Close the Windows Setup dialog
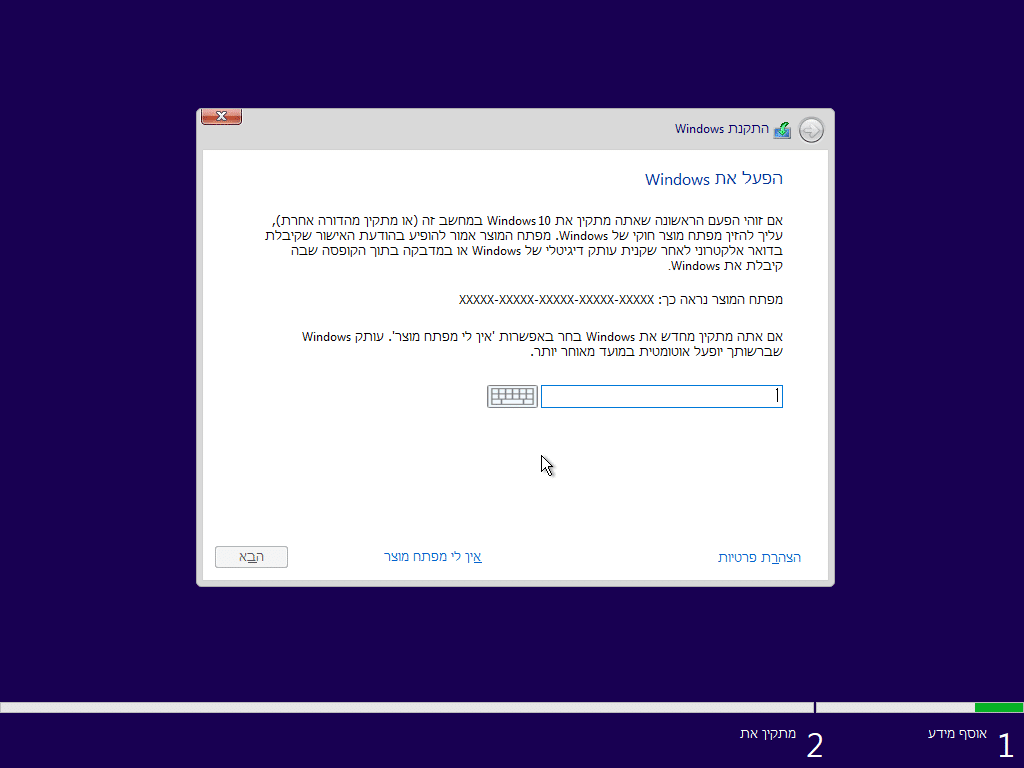Image resolution: width=1024 pixels, height=768 pixels. pos(221,116)
